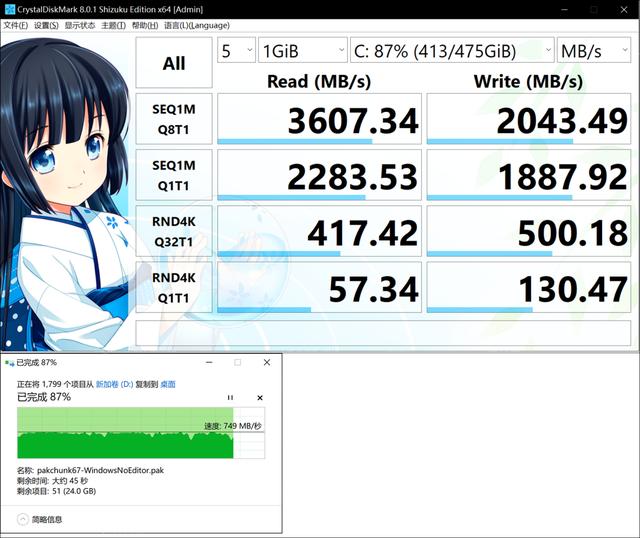Collapse details with the 简略信息 chevron
640x538 pixels.
[22, 519]
